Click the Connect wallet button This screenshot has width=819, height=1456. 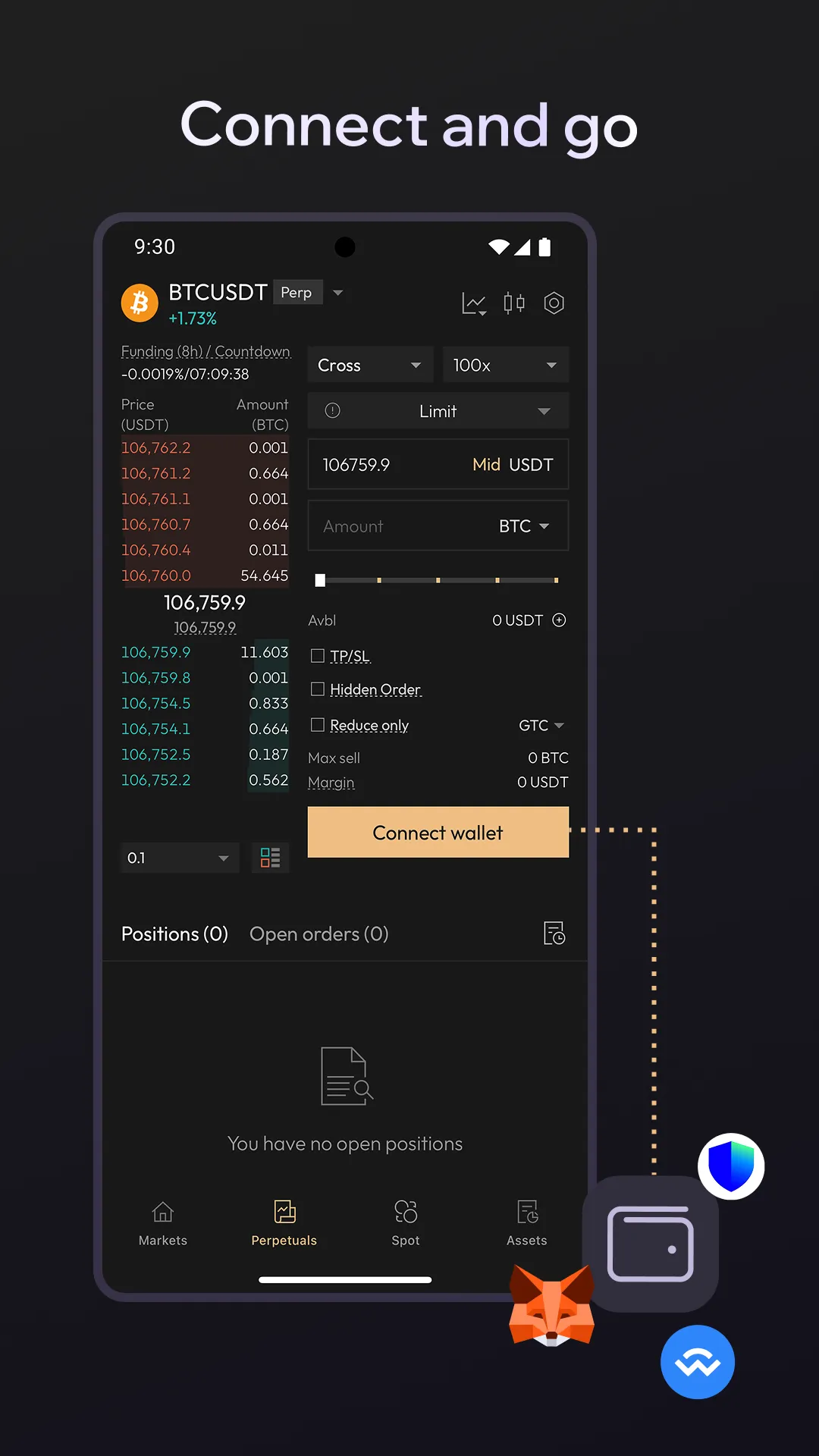(x=438, y=833)
